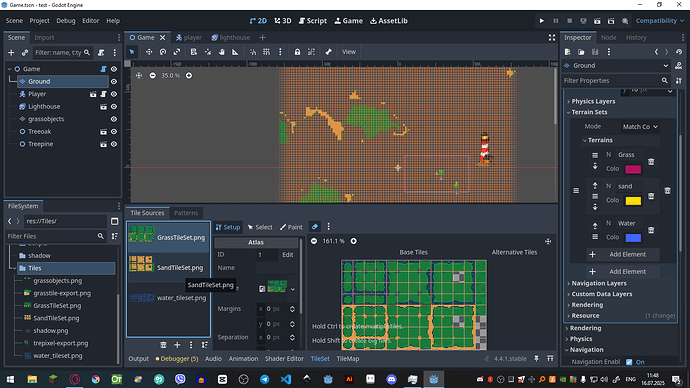The height and width of the screenshot is (388, 690).
Task: Zoom out the atlas view
Action: pyautogui.click(x=314, y=241)
